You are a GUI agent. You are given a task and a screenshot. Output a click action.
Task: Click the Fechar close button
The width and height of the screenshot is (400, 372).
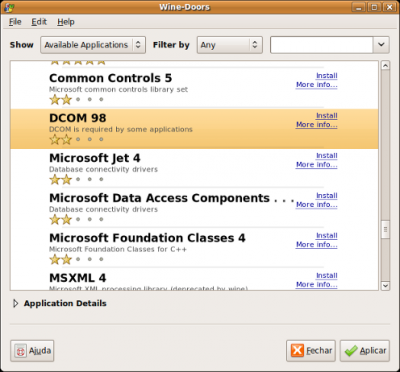pos(311,351)
